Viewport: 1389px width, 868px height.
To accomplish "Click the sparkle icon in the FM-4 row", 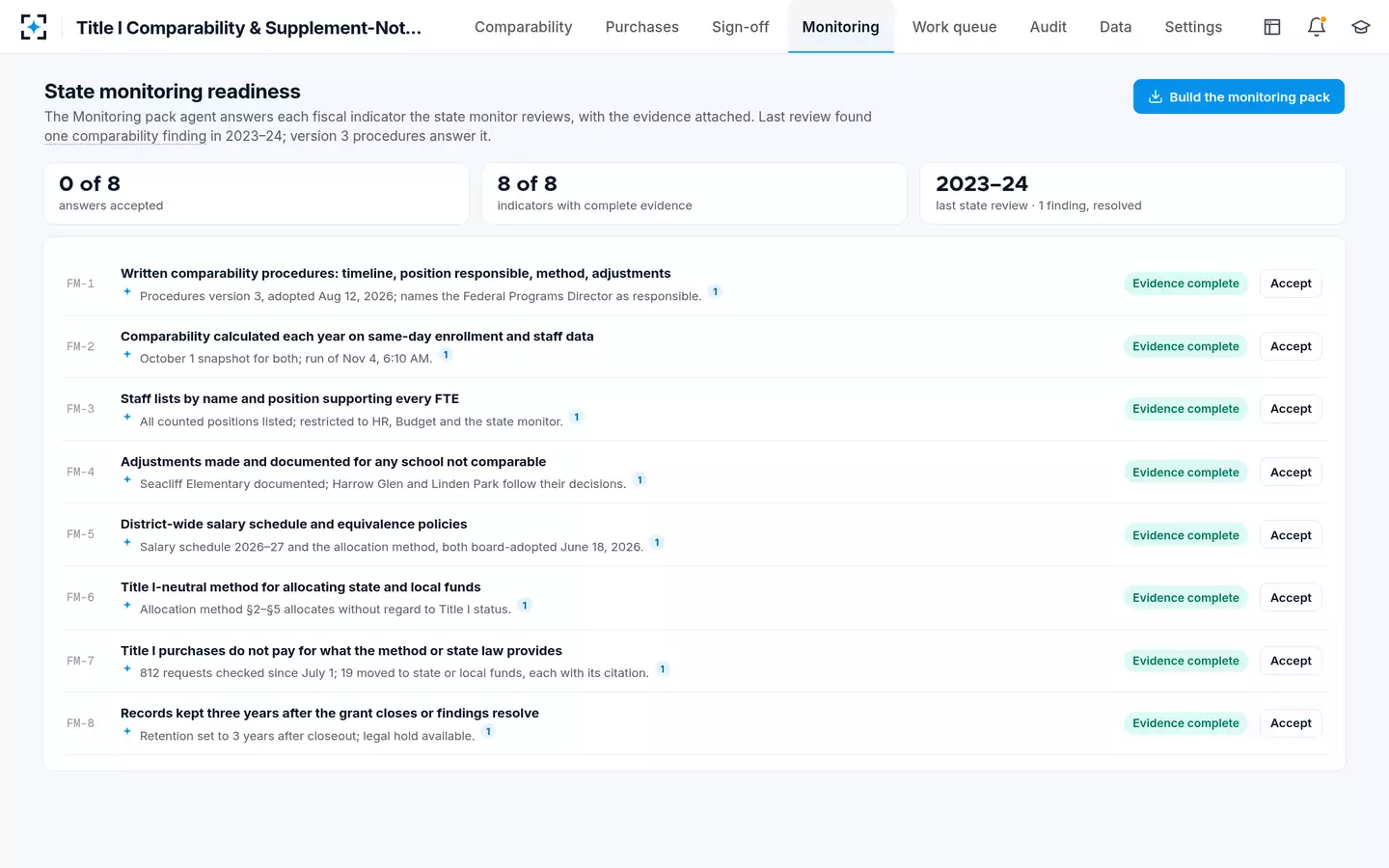I will coord(127,479).
